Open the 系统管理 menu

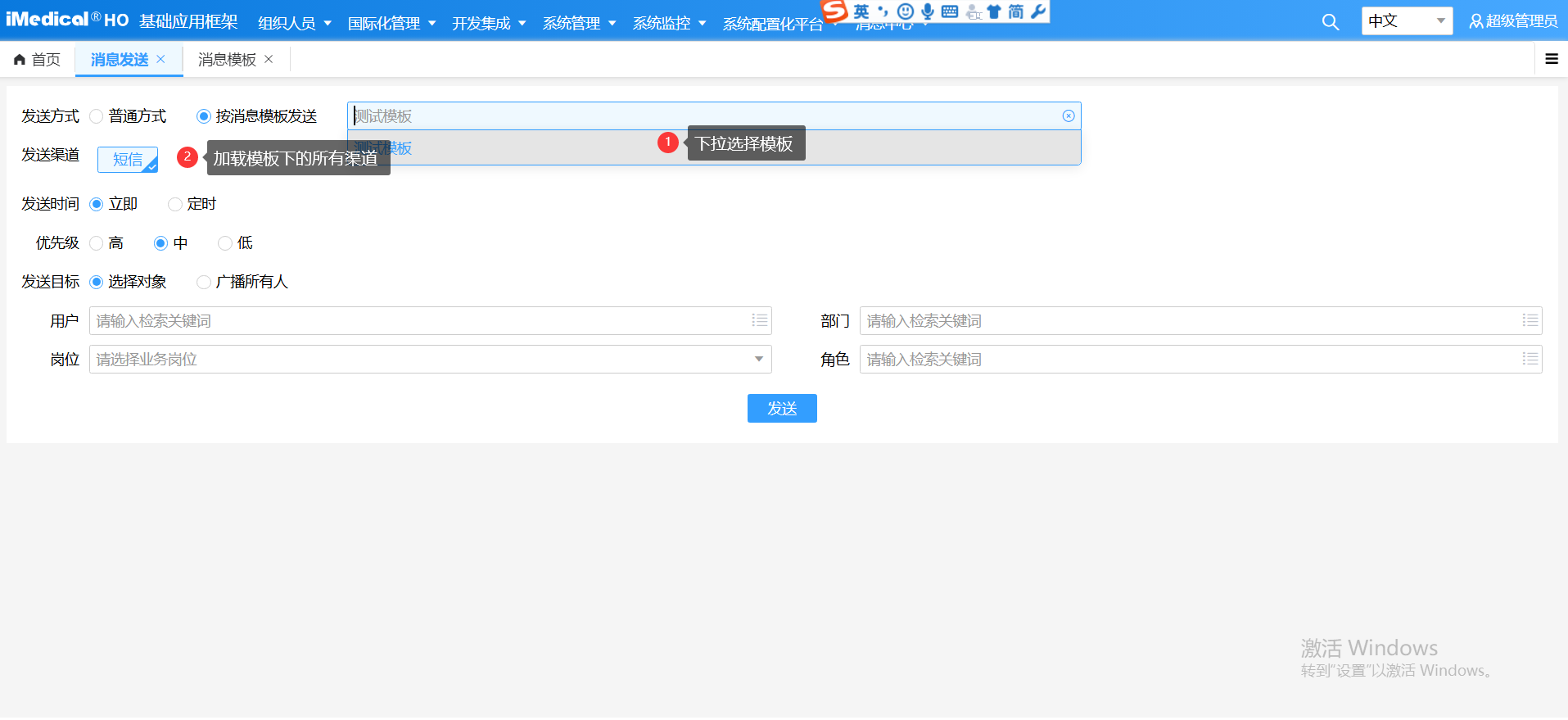click(x=579, y=23)
